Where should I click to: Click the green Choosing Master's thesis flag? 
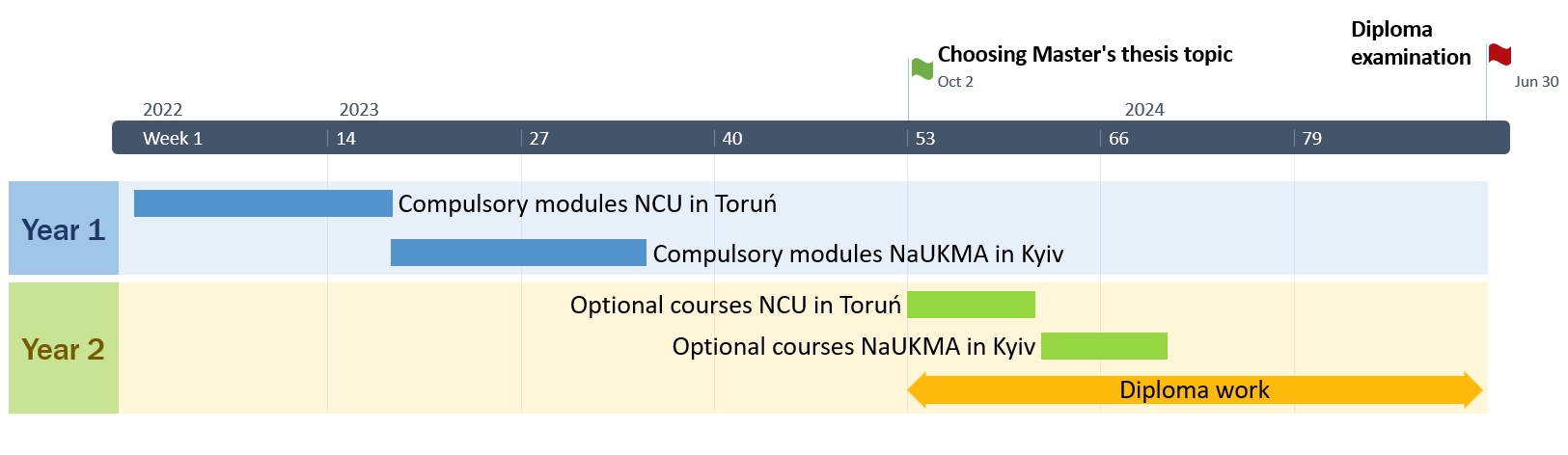click(922, 68)
